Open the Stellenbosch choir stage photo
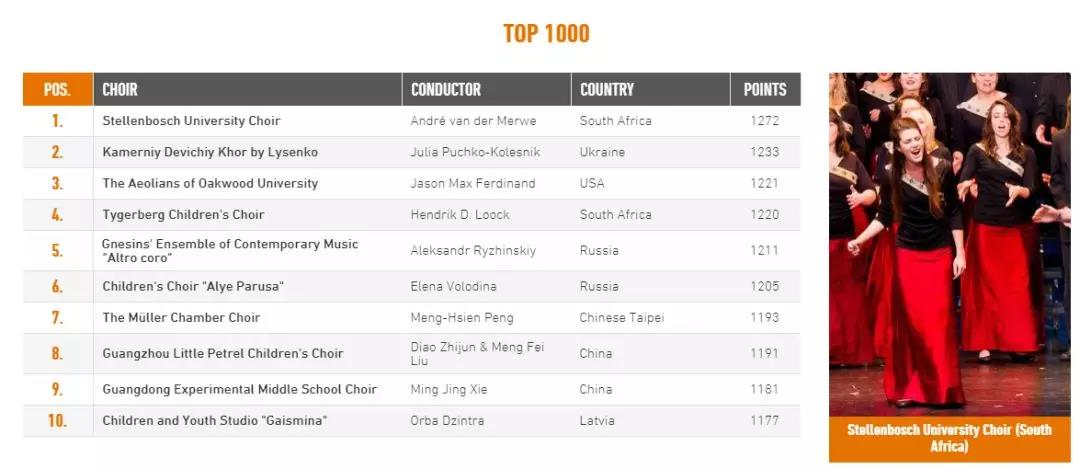 [950, 244]
